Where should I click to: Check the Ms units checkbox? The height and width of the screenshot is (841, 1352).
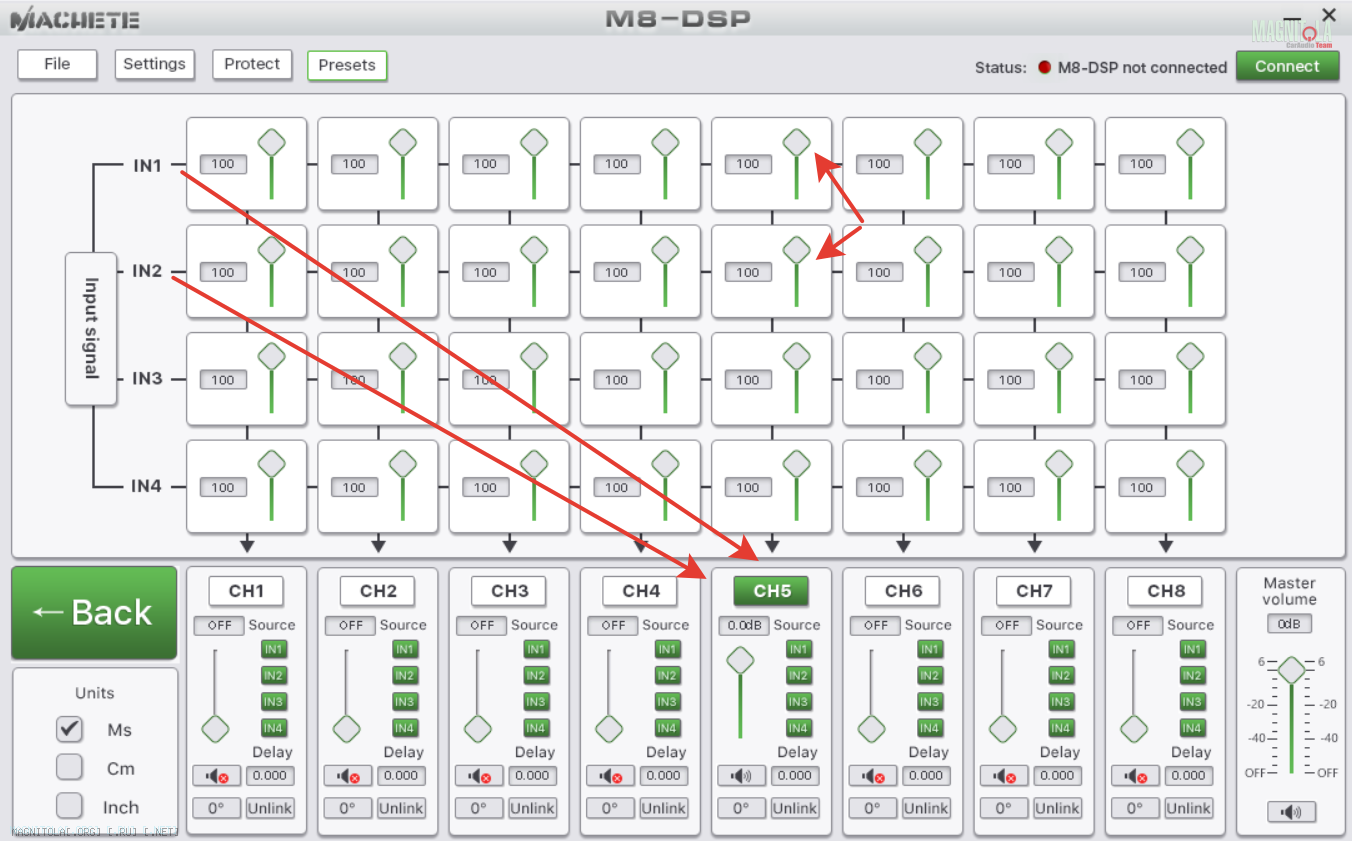point(69,730)
